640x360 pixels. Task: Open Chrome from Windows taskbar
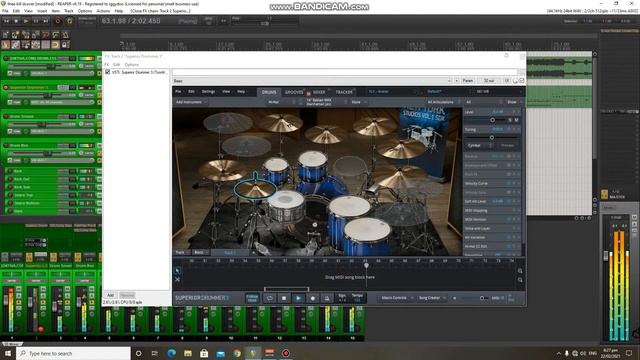point(237,353)
